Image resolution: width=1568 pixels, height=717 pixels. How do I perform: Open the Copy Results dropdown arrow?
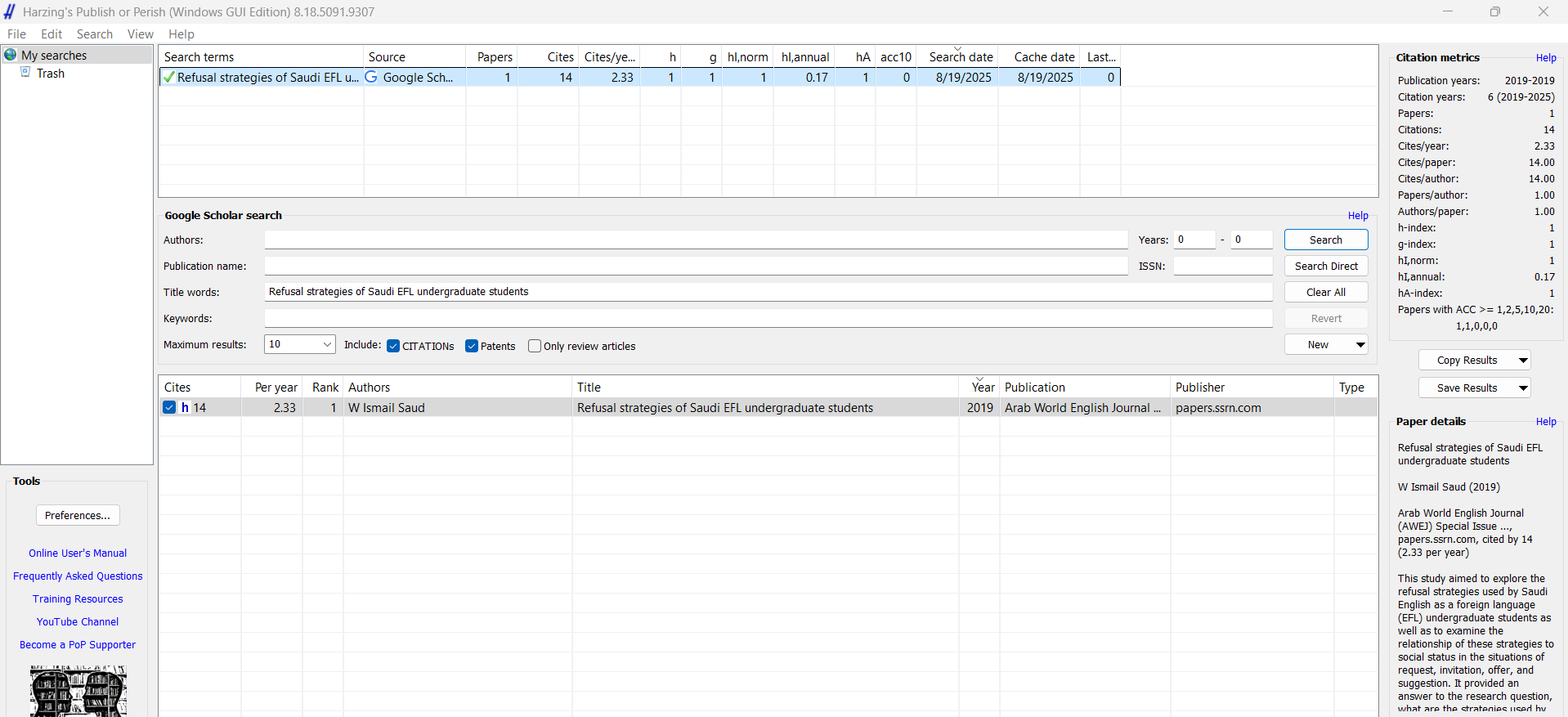[1523, 361]
